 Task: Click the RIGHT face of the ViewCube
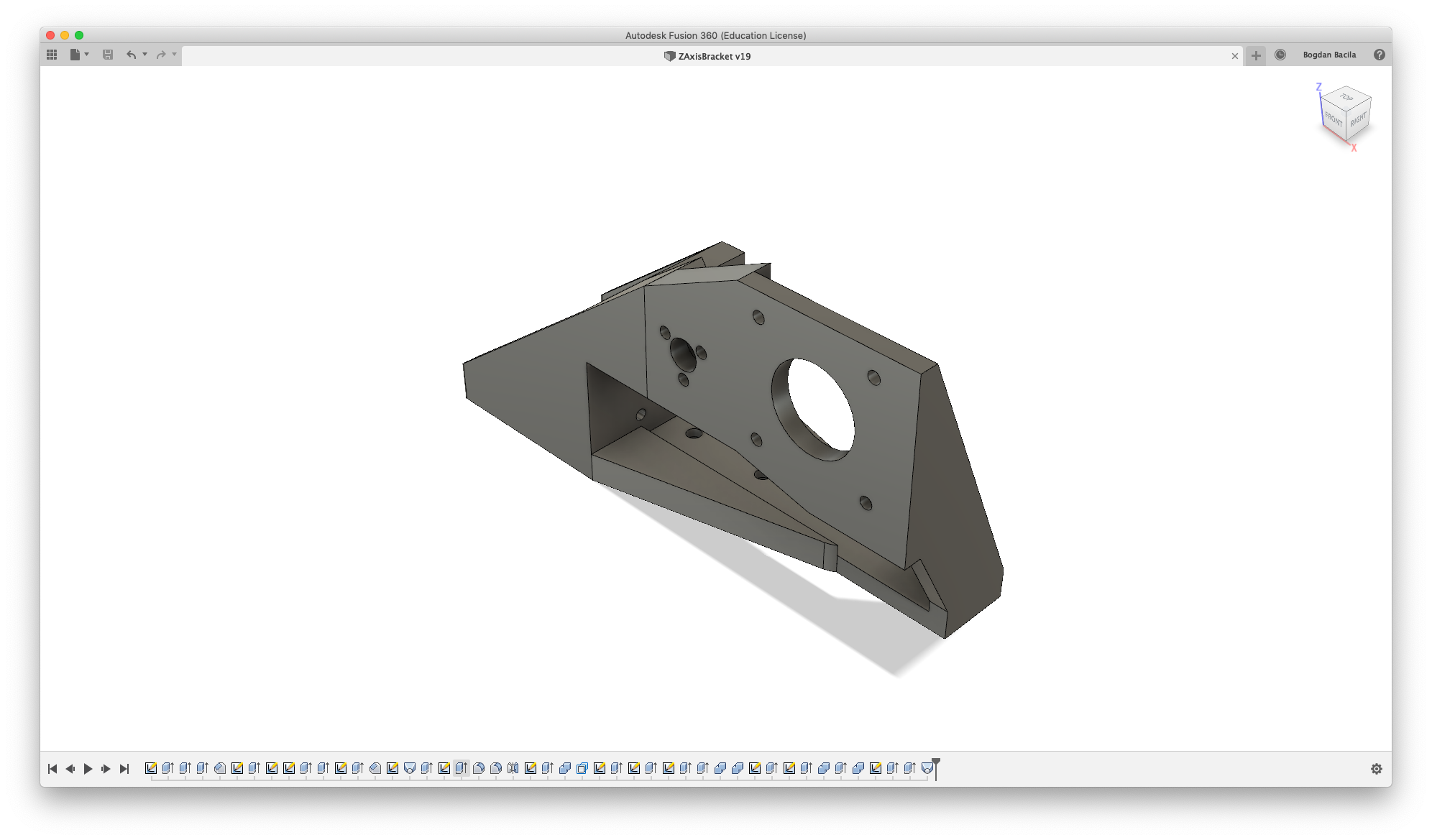[x=1358, y=120]
